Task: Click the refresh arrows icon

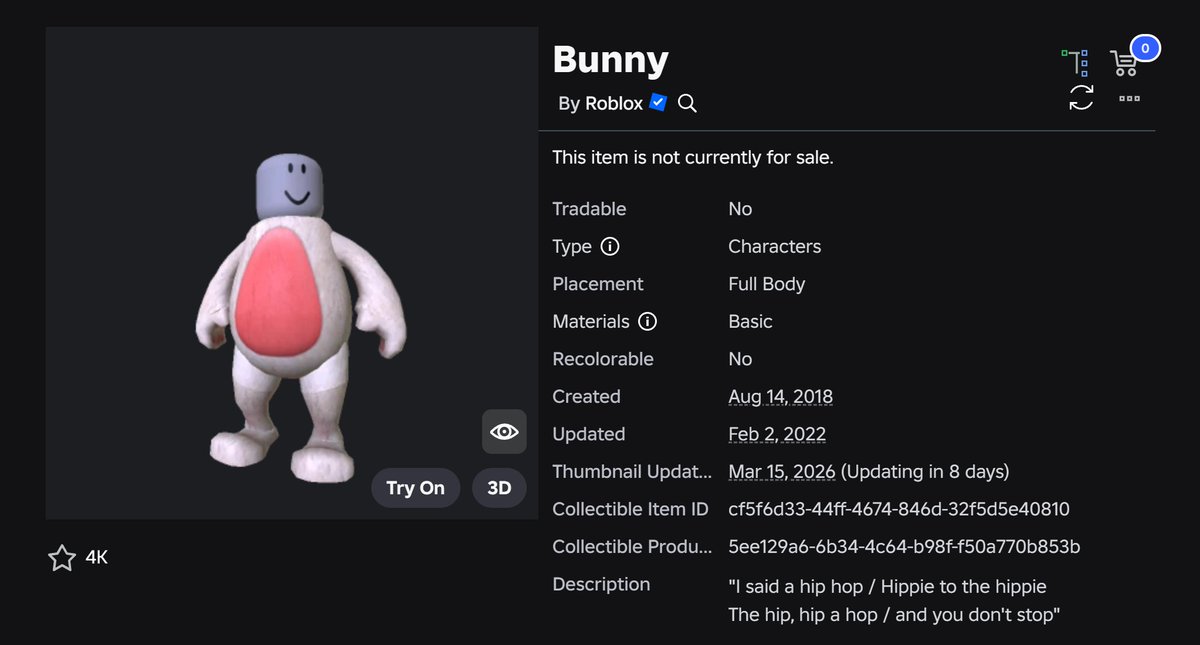Action: click(x=1081, y=98)
